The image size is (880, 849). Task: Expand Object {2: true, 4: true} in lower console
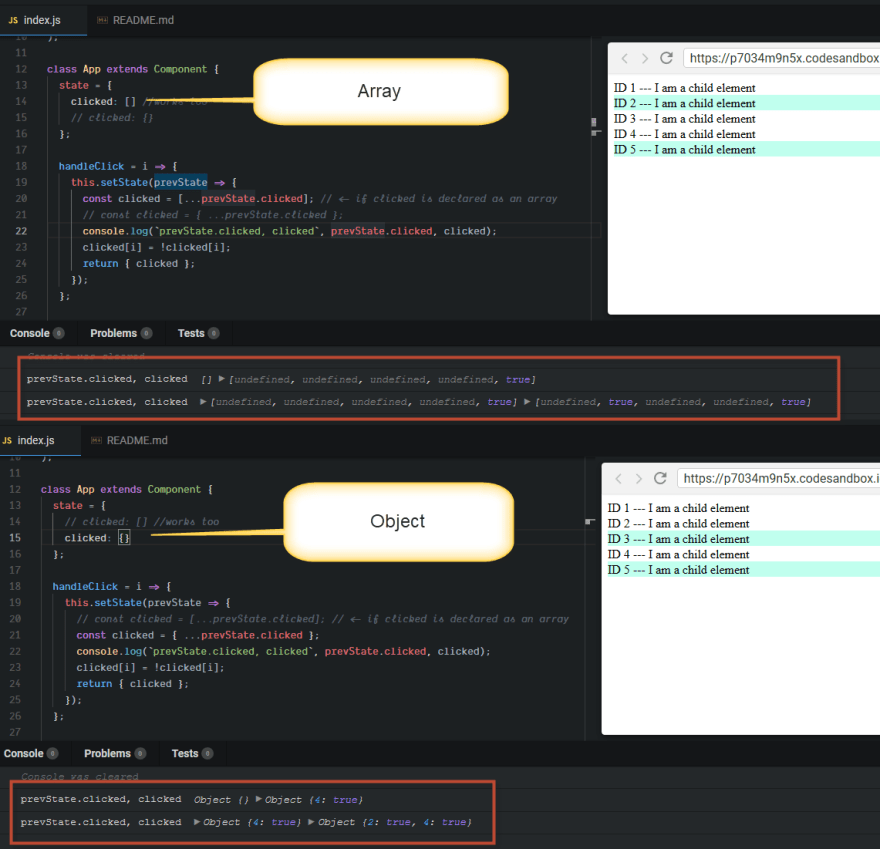pos(311,822)
